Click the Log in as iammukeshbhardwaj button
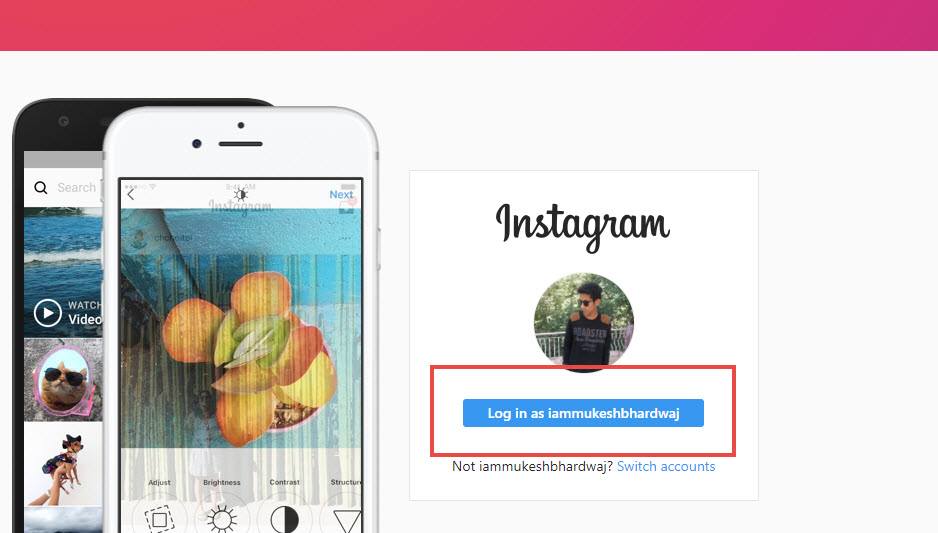This screenshot has height=533, width=938. [x=583, y=413]
